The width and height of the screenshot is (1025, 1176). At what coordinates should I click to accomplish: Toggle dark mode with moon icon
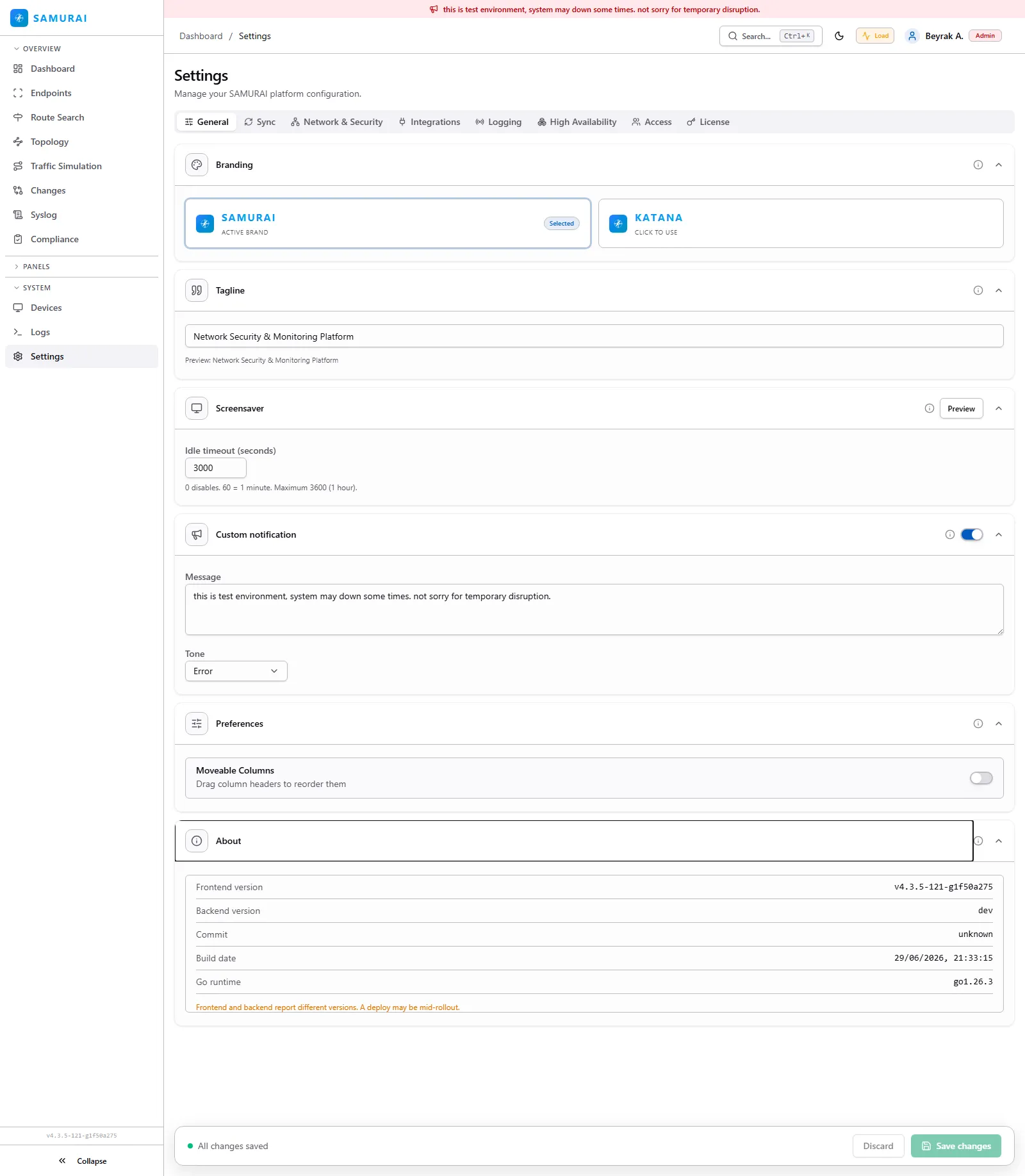click(x=839, y=36)
